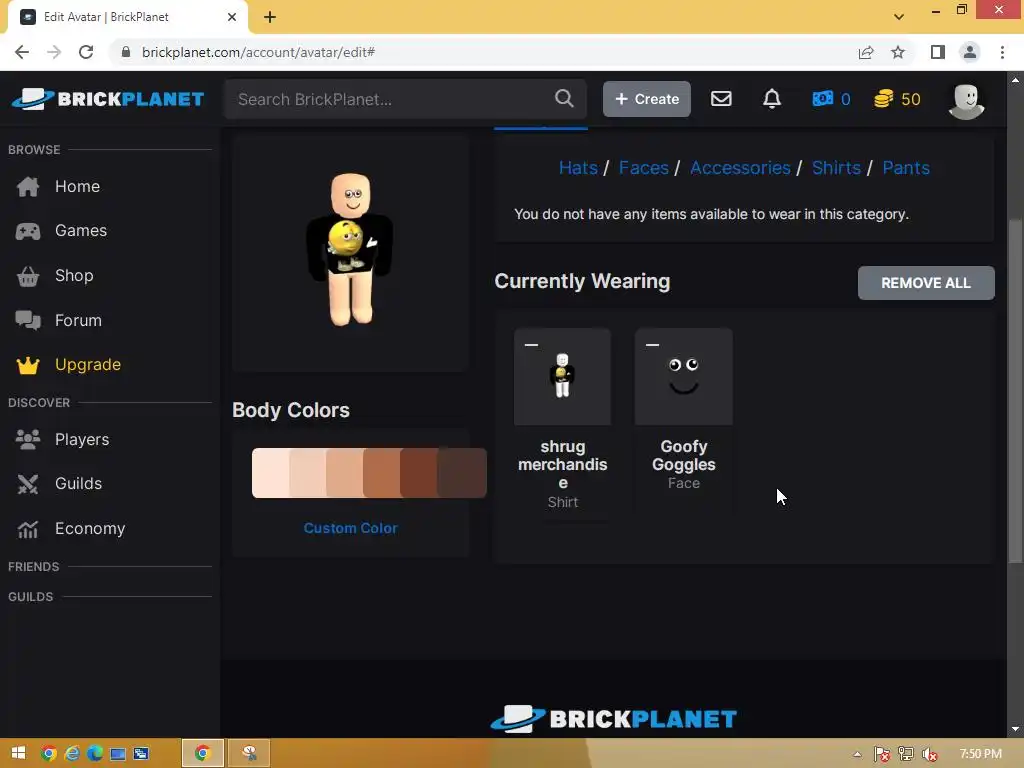Select the lightest skin tone swatch
Viewport: 1024px width, 768px height.
pos(270,473)
